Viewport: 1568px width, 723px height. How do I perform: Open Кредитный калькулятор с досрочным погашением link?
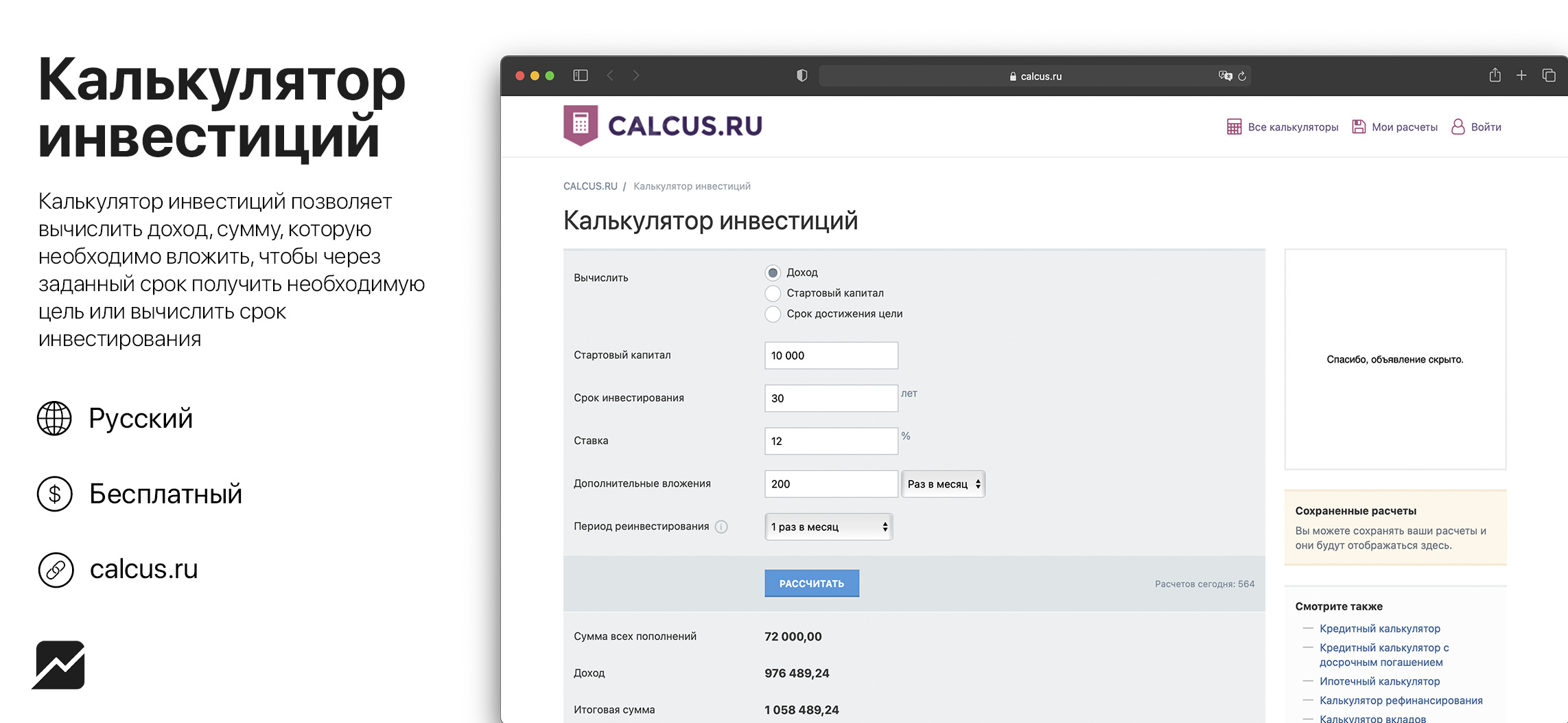[1384, 654]
